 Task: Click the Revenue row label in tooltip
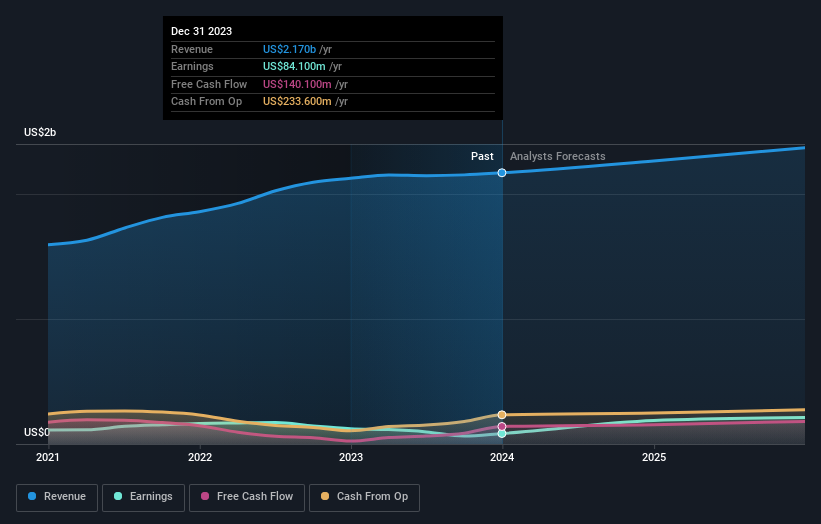(x=192, y=49)
